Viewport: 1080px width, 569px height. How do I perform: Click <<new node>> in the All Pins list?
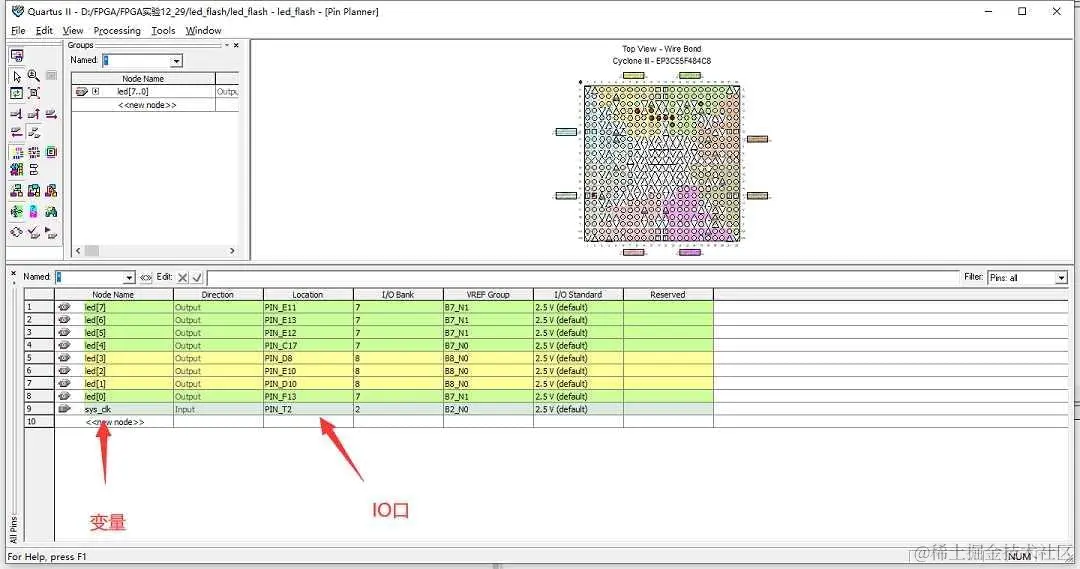pyautogui.click(x=114, y=422)
